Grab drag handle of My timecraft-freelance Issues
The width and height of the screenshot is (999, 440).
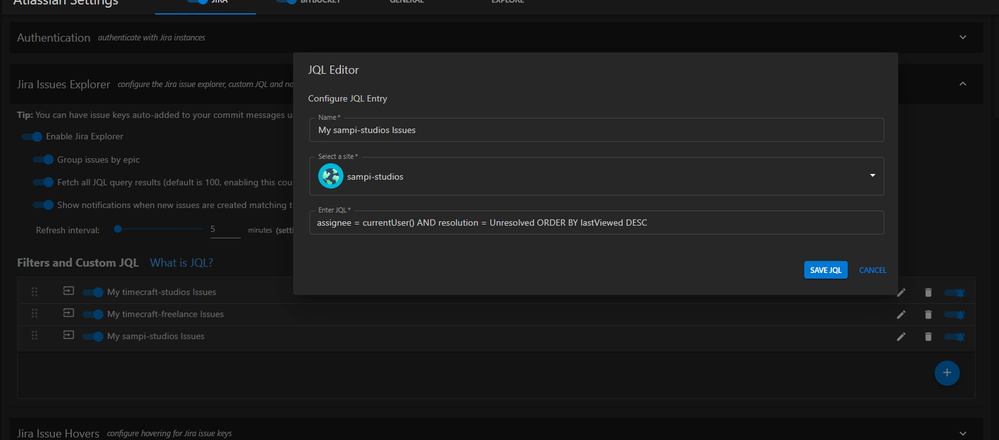pos(34,314)
